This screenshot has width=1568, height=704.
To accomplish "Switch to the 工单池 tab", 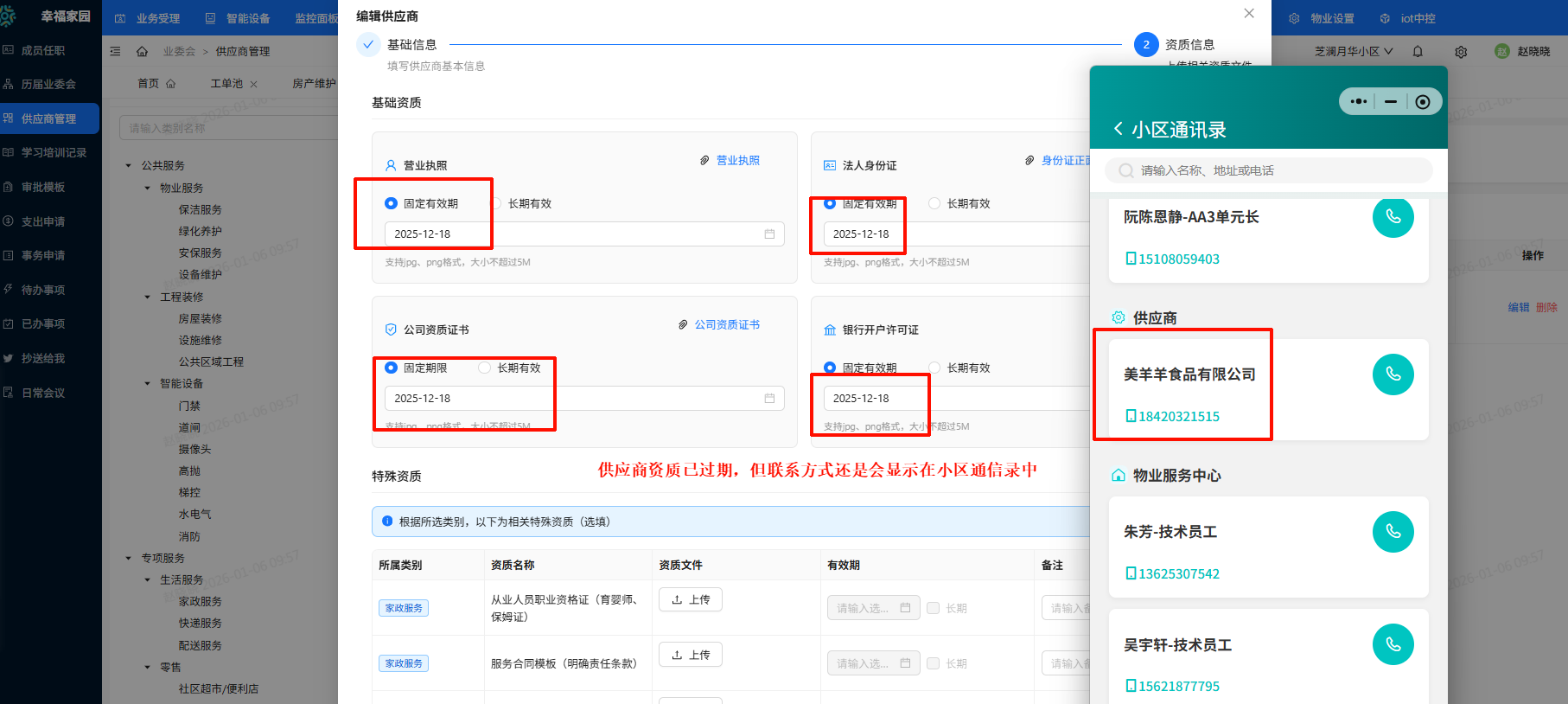I will click(226, 84).
